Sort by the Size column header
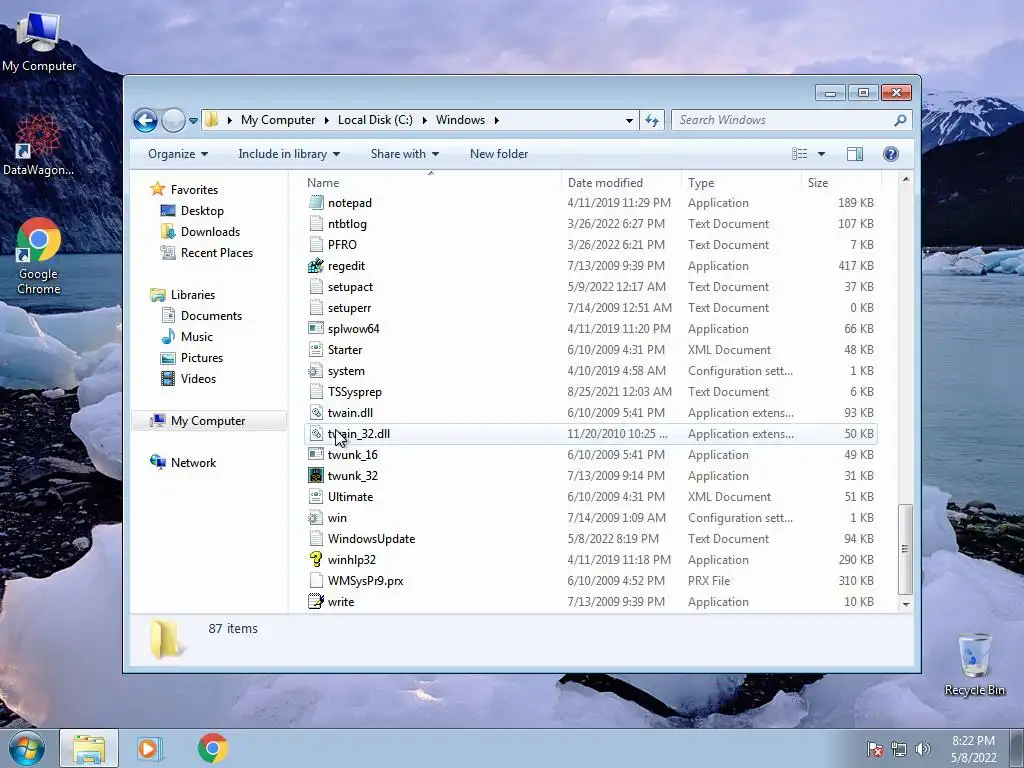The height and width of the screenshot is (768, 1024). tap(818, 183)
